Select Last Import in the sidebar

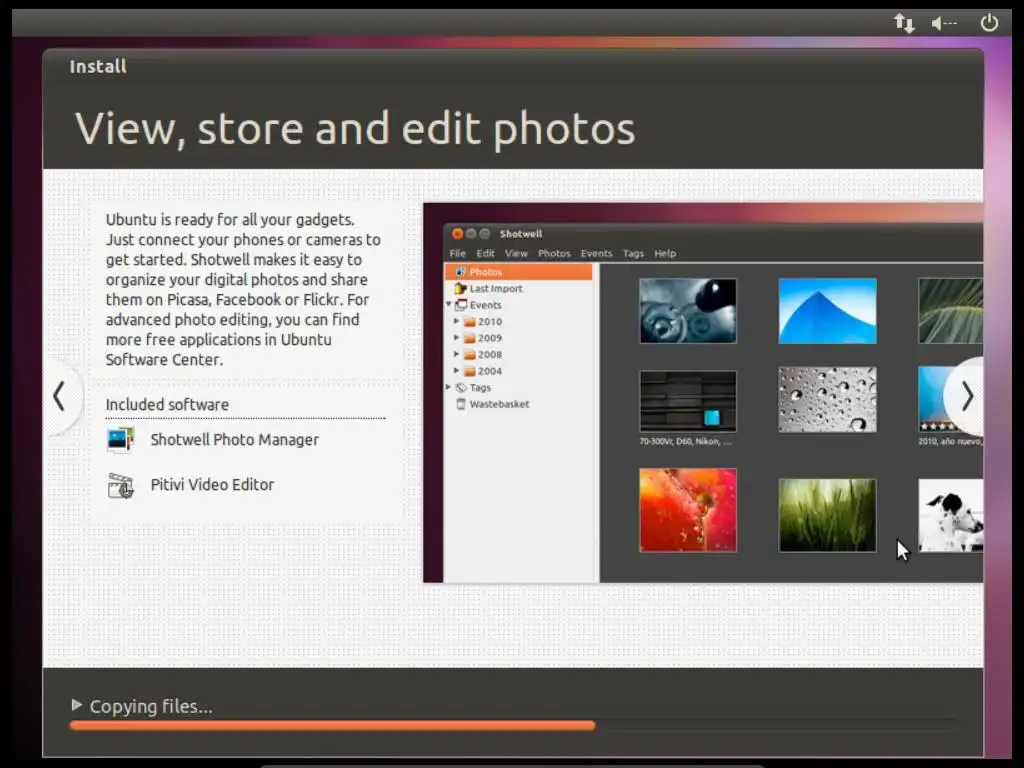496,289
